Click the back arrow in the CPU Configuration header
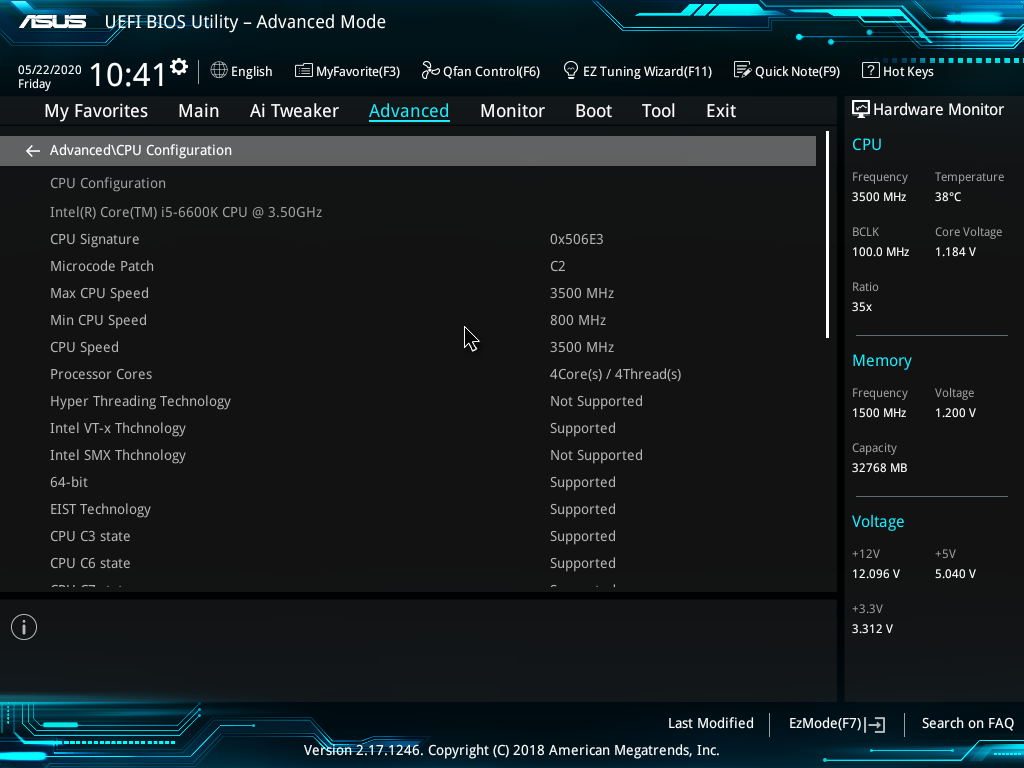The image size is (1024, 768). [x=33, y=151]
